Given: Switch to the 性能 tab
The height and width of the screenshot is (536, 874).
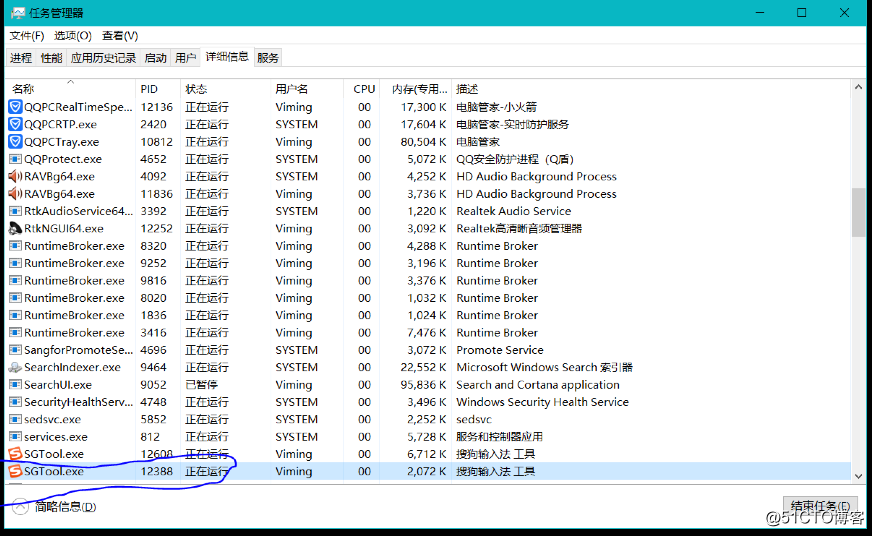Looking at the screenshot, I should [51, 58].
